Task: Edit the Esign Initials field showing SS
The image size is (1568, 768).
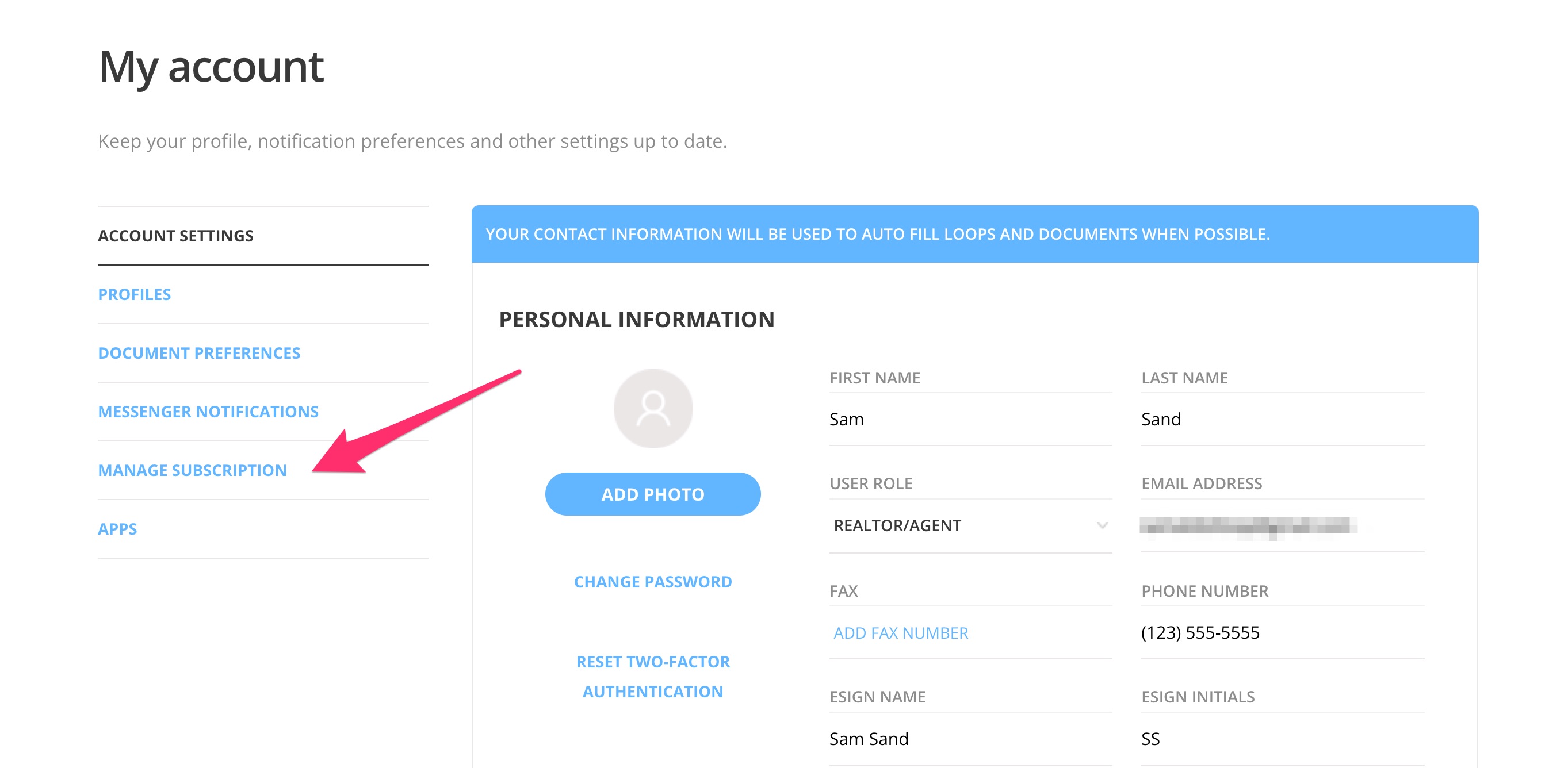Action: point(1283,739)
